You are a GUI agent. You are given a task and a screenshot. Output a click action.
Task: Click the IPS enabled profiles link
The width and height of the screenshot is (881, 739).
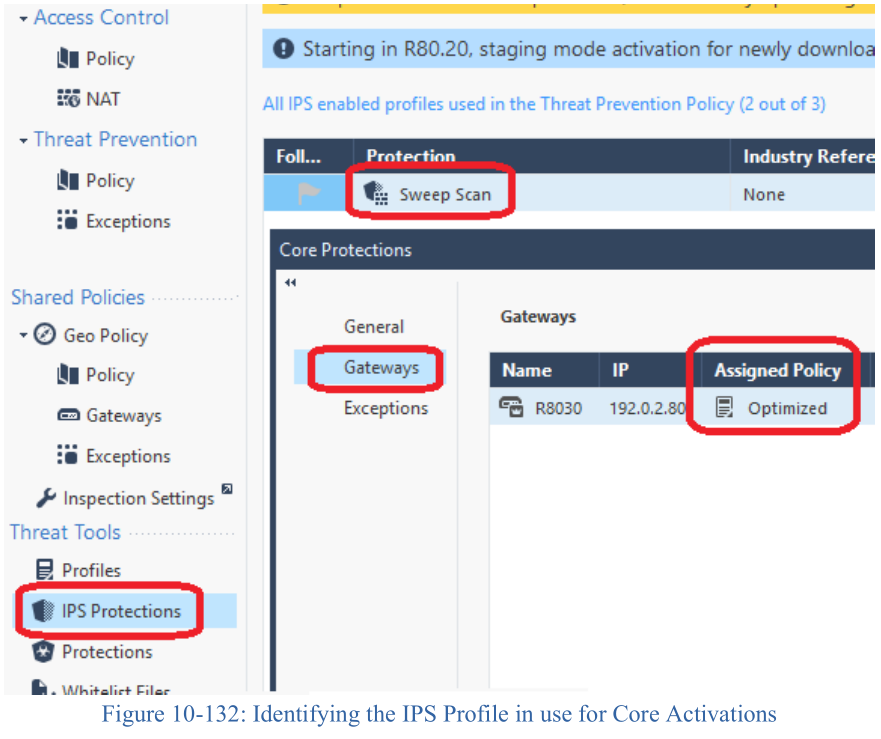544,104
